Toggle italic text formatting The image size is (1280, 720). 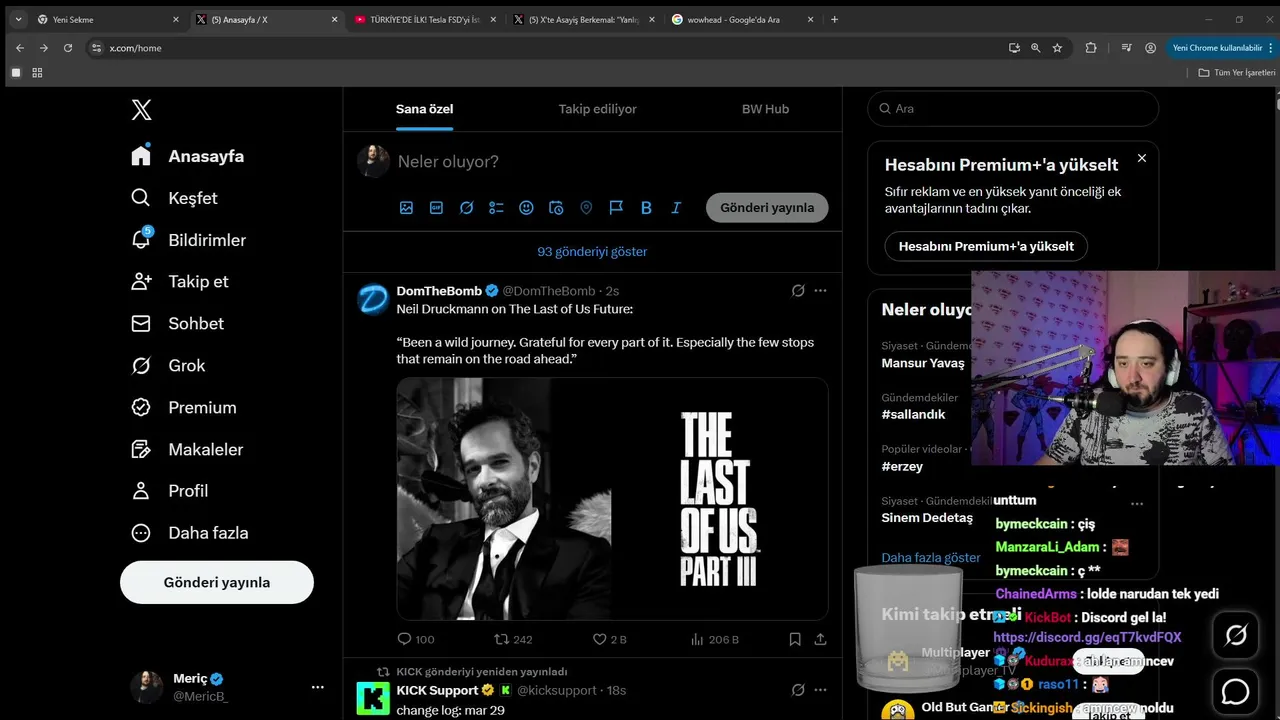pyautogui.click(x=676, y=208)
